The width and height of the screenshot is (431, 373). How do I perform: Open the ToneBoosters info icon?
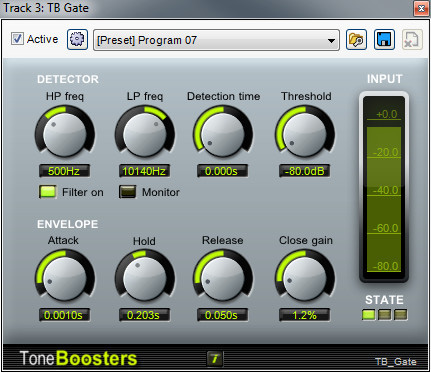(x=215, y=359)
